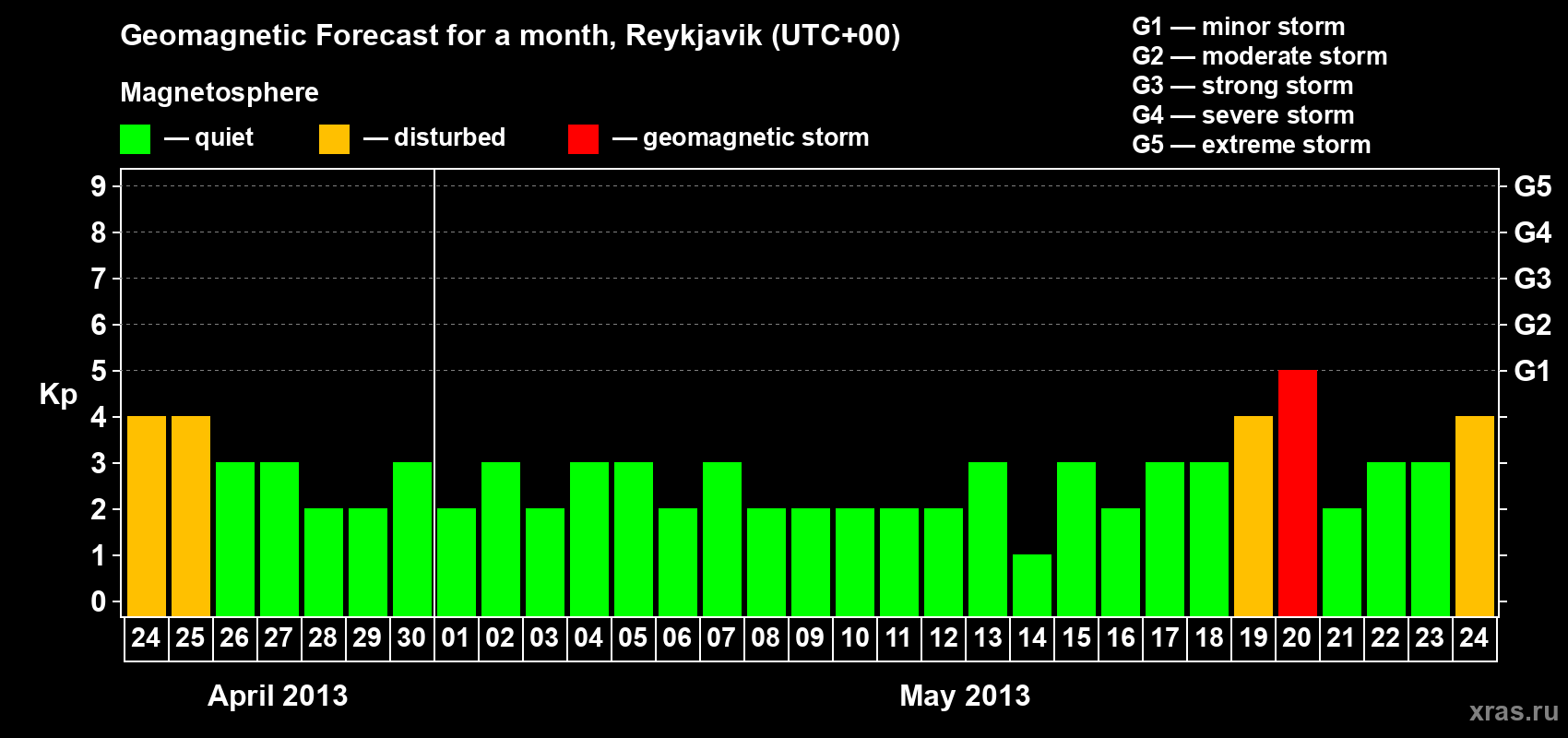Click the 'April 2013' month label

278,696
